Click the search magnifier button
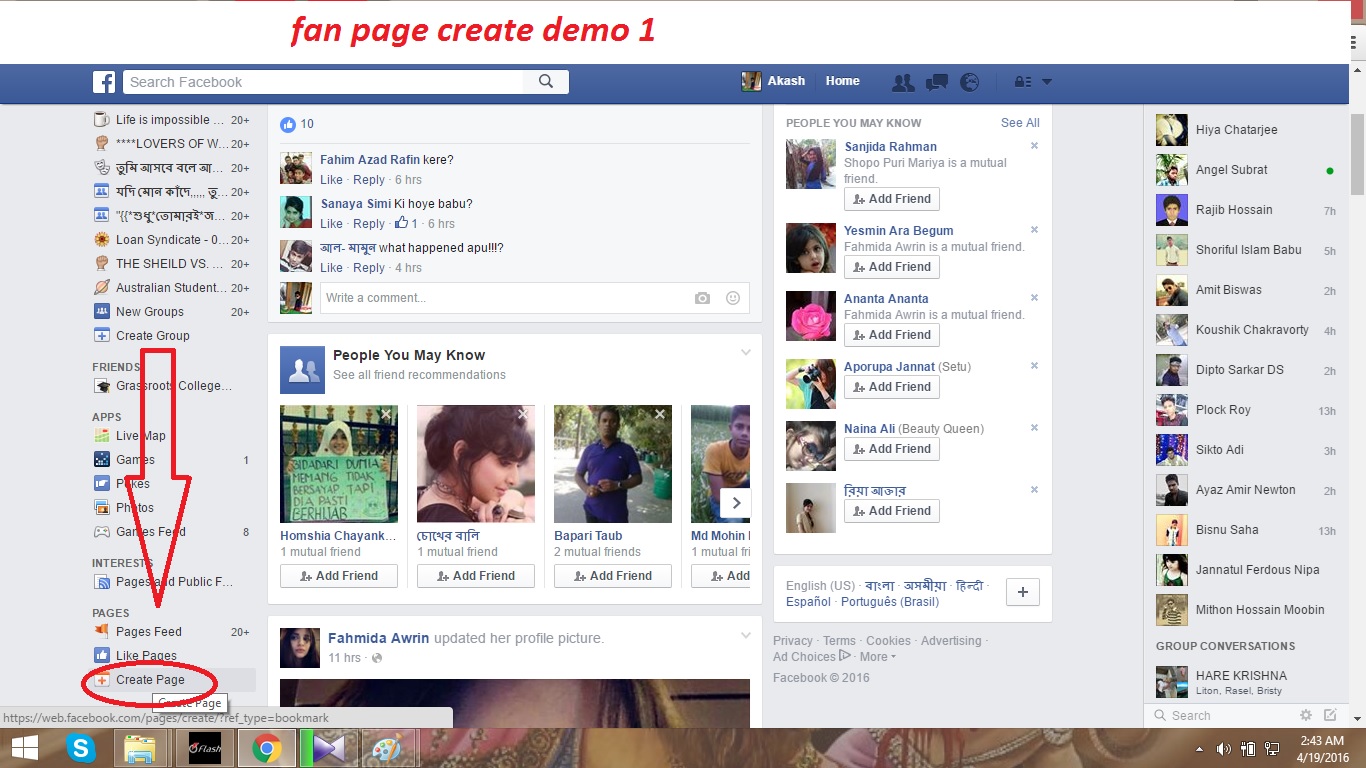 tap(546, 82)
